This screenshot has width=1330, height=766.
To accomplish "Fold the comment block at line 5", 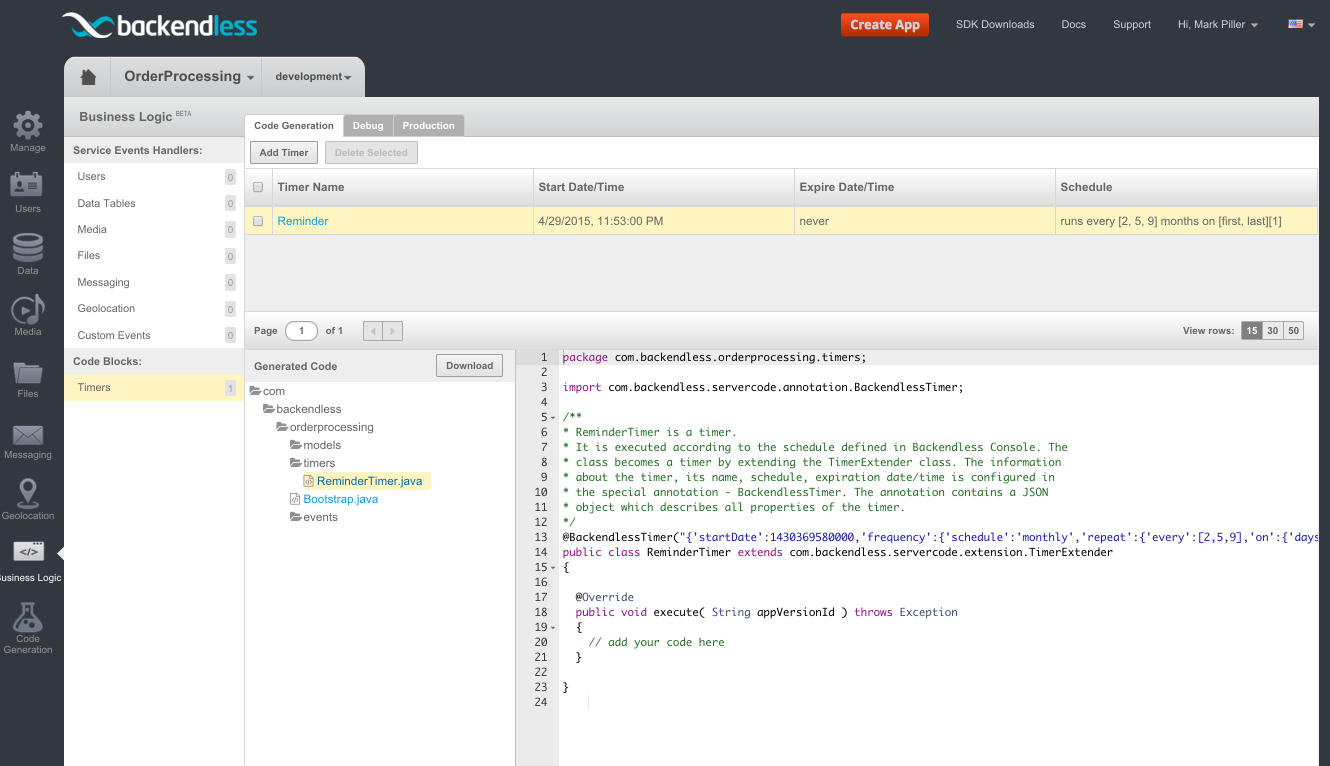I will click(x=553, y=418).
